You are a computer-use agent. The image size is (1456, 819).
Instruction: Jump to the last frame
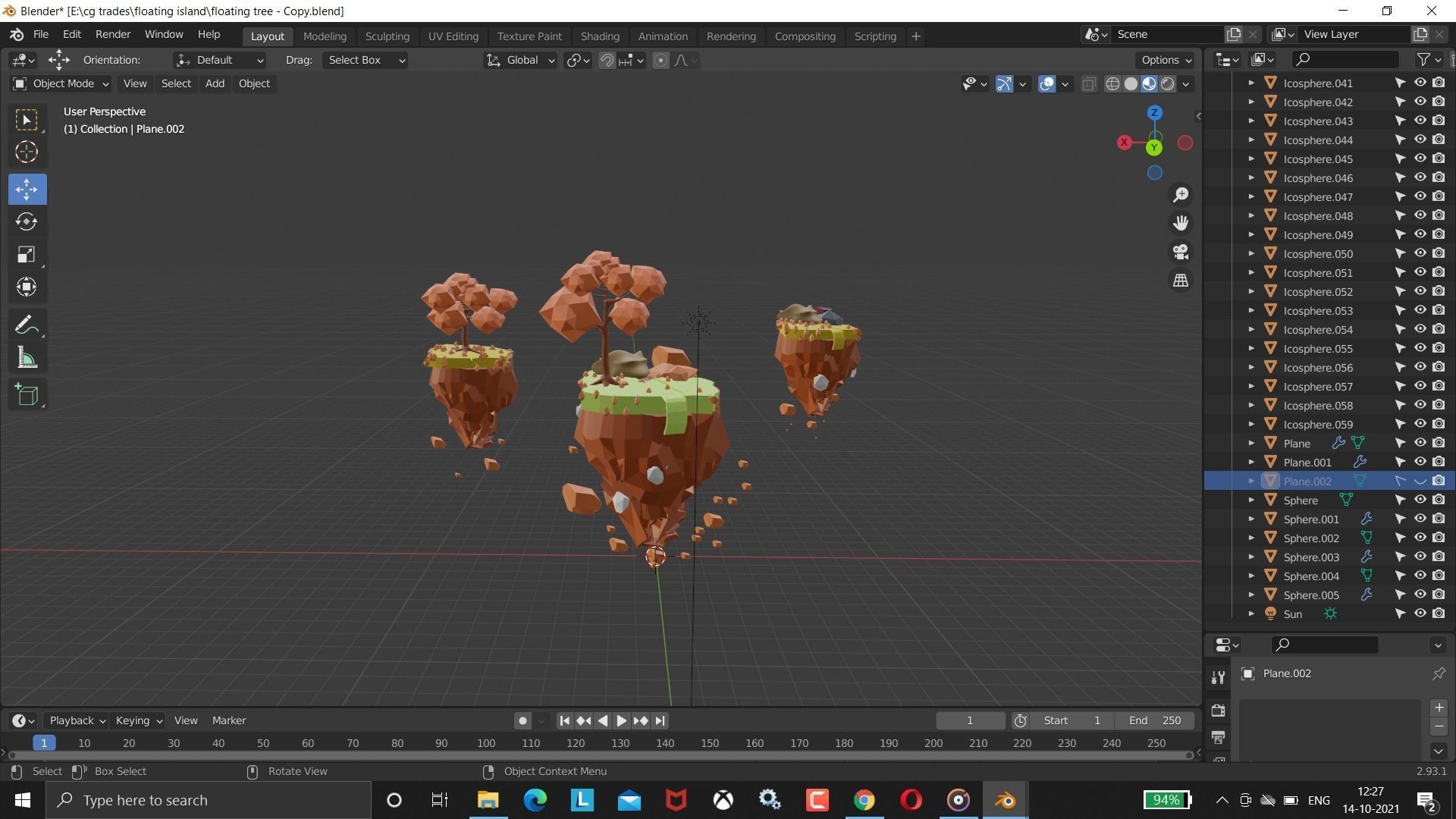click(660, 720)
